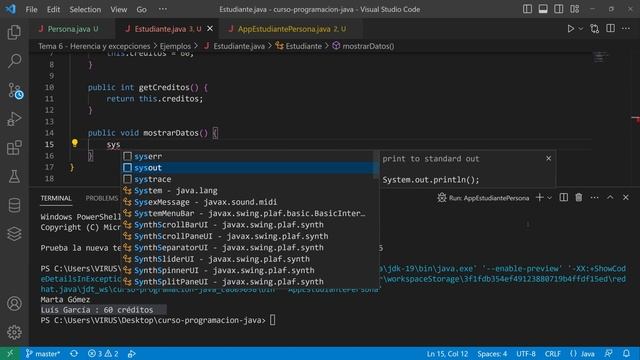Open the File menu

pos(31,9)
